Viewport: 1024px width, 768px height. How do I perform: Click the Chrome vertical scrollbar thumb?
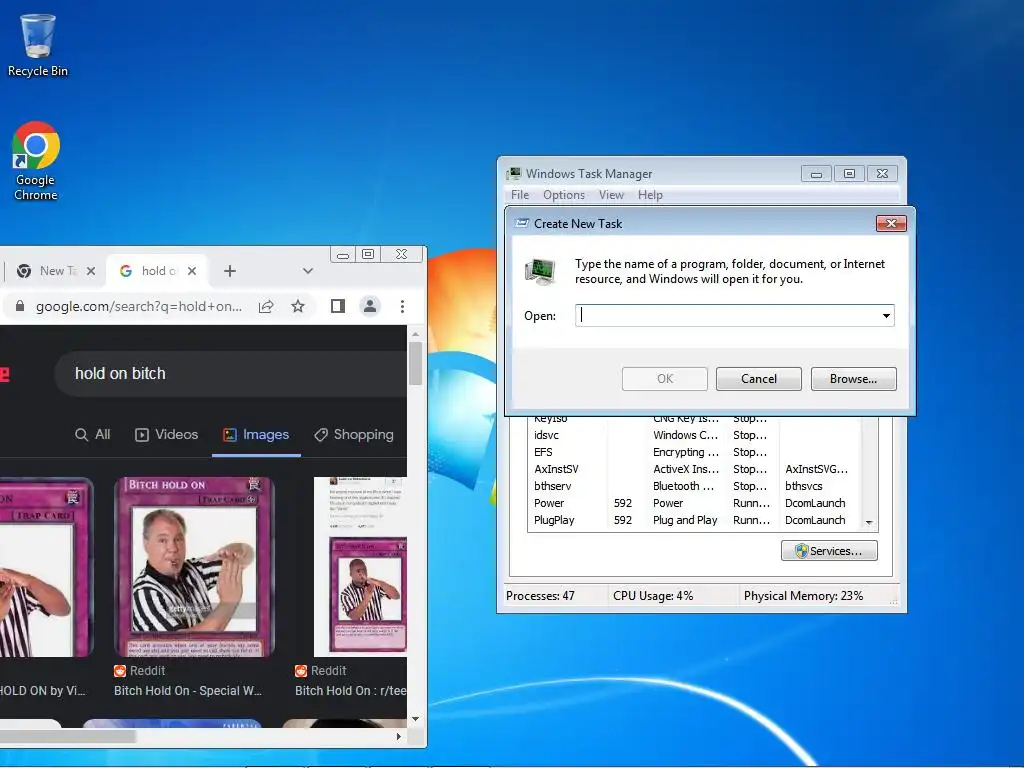pos(415,363)
